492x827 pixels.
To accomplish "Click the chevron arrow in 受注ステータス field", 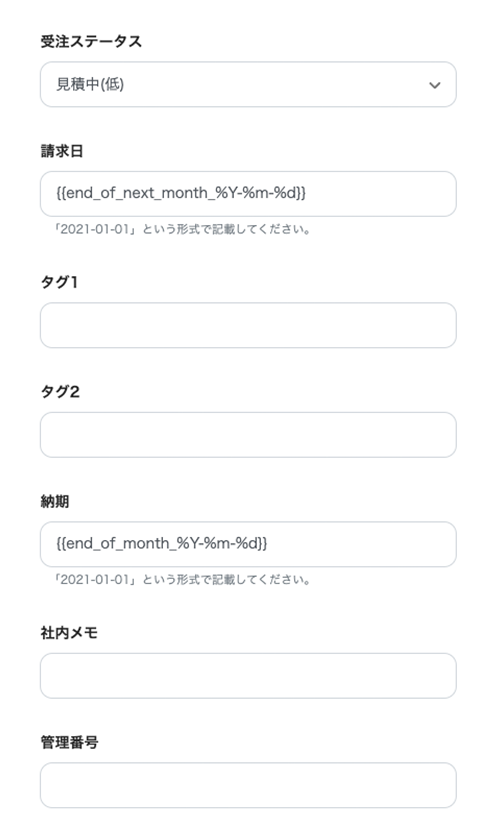I will pos(435,85).
